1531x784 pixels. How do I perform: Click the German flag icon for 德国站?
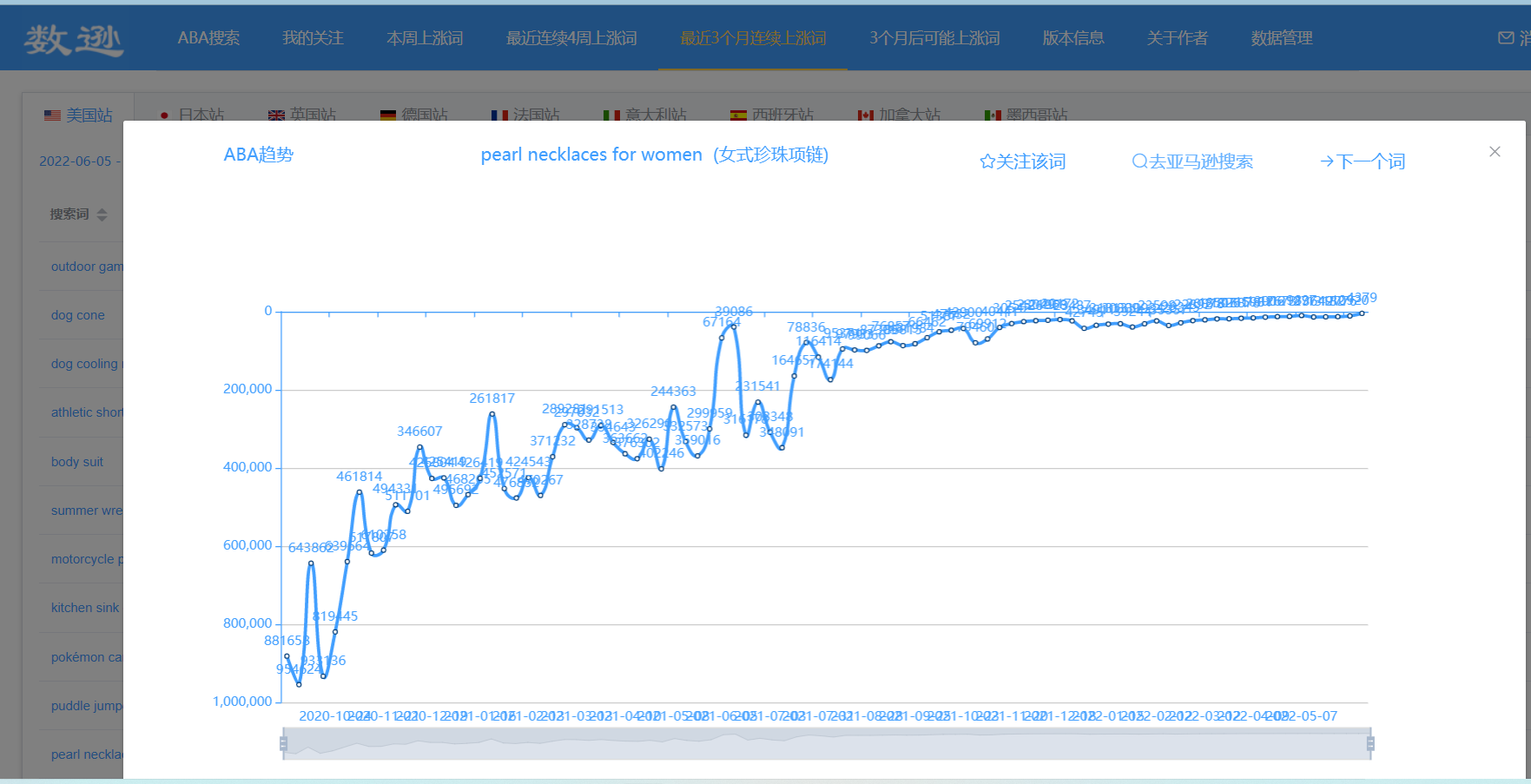coord(388,115)
